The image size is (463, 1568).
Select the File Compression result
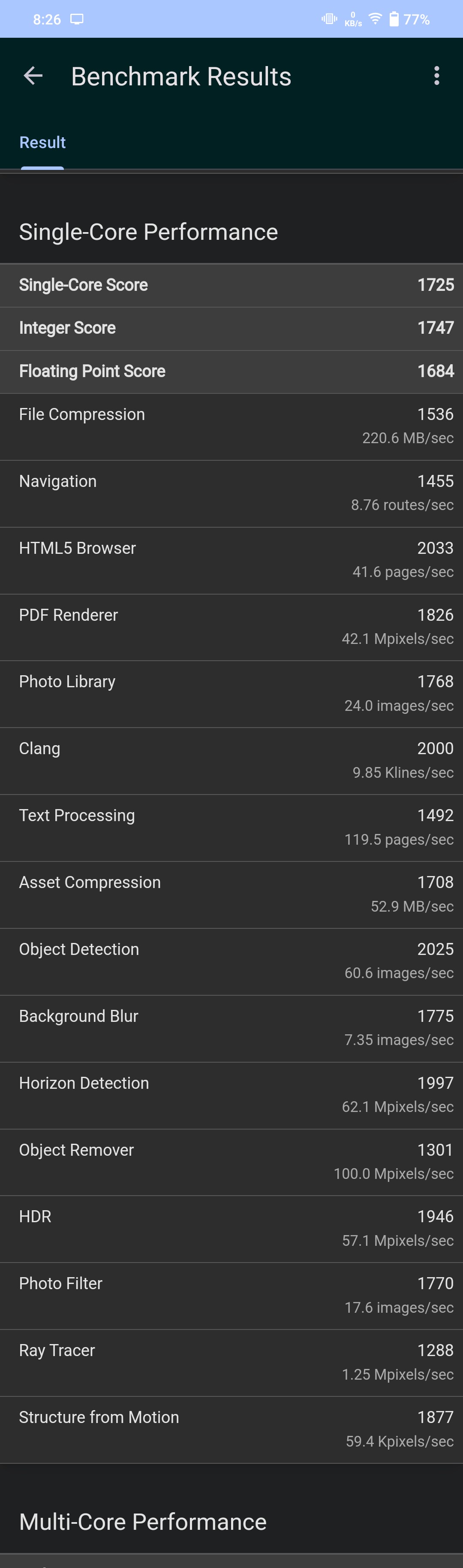tap(231, 426)
